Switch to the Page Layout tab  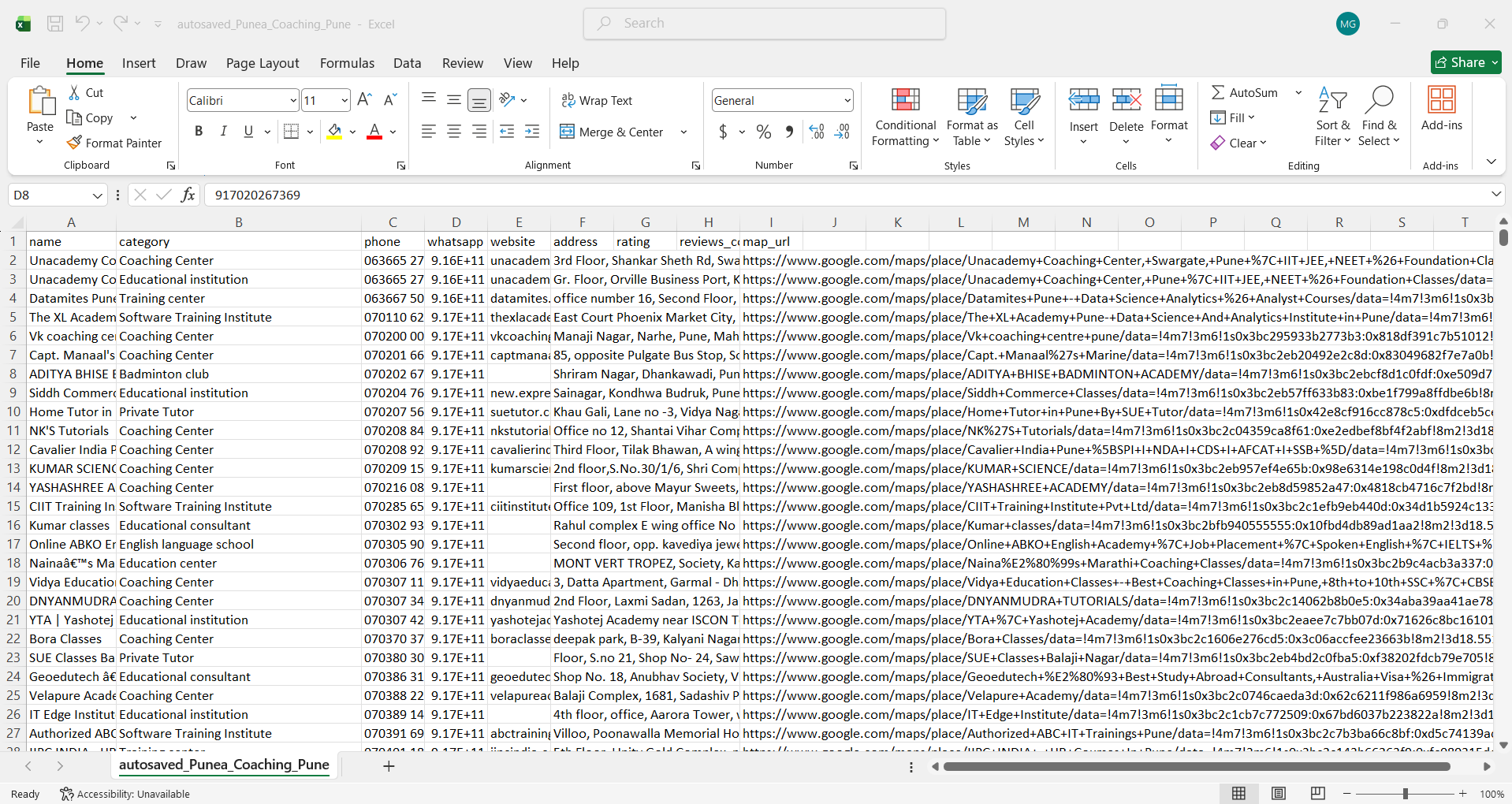click(263, 63)
